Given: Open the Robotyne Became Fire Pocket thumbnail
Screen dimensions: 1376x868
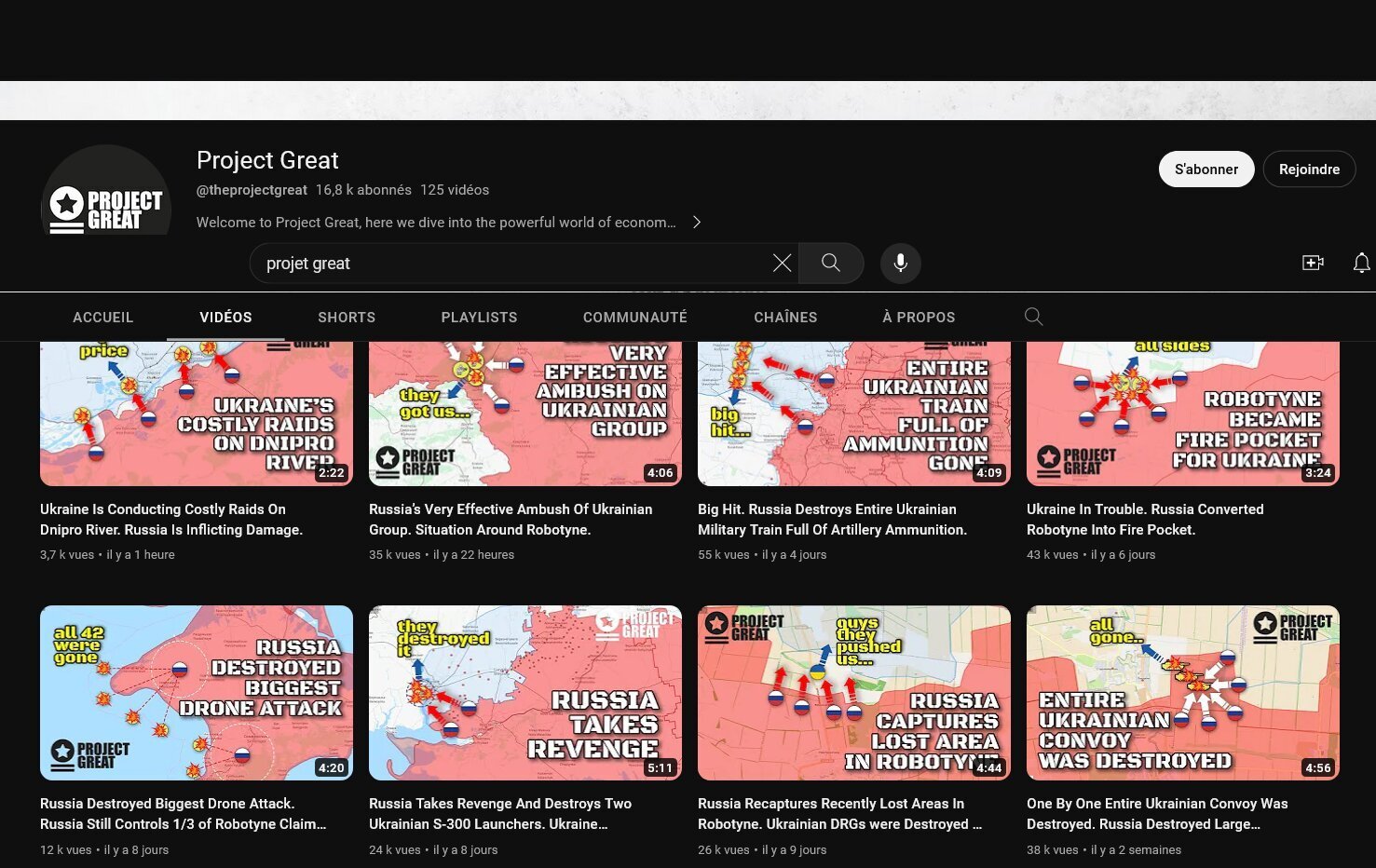Looking at the screenshot, I should (x=1183, y=414).
